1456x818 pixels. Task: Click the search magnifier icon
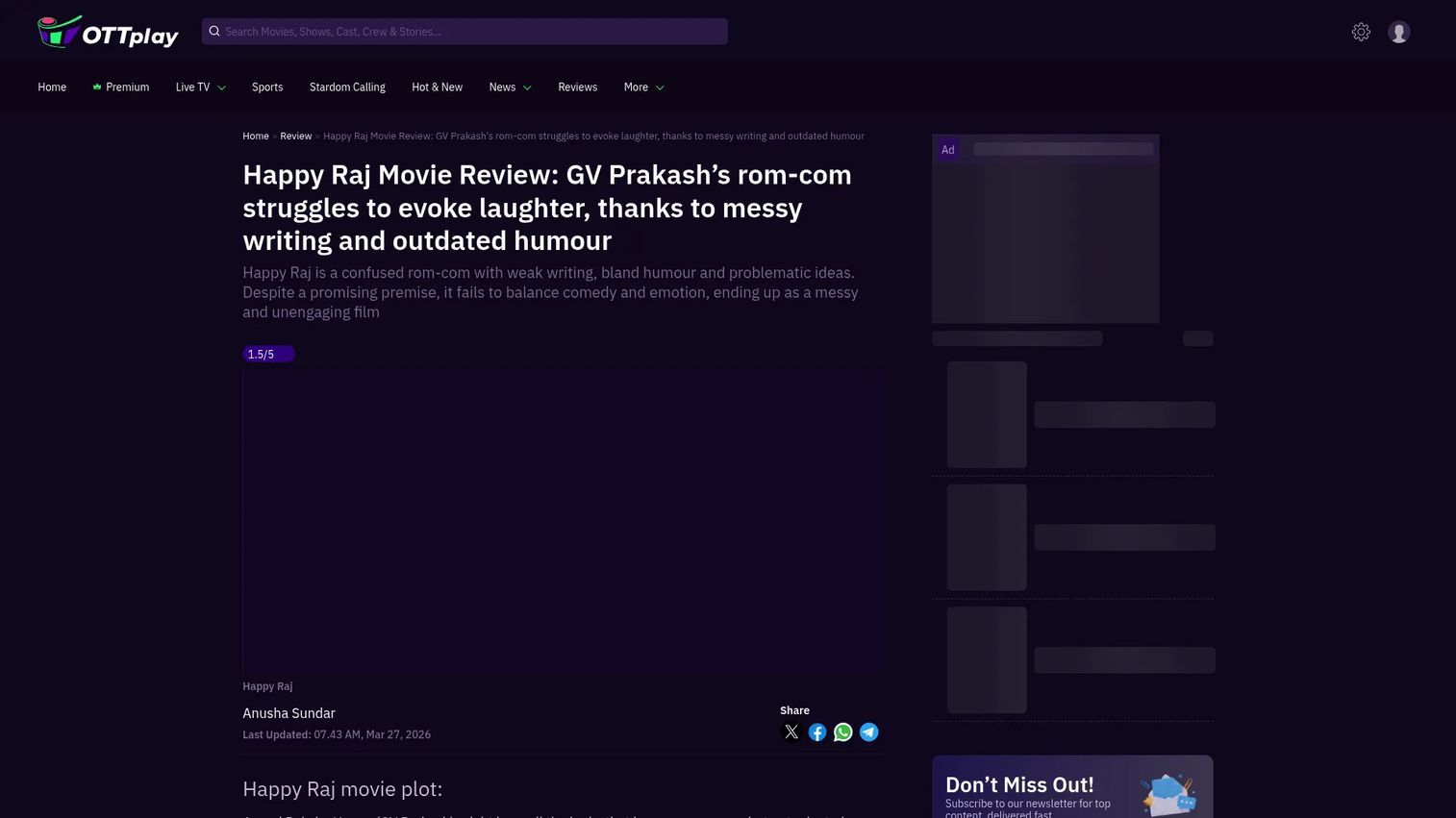(214, 32)
